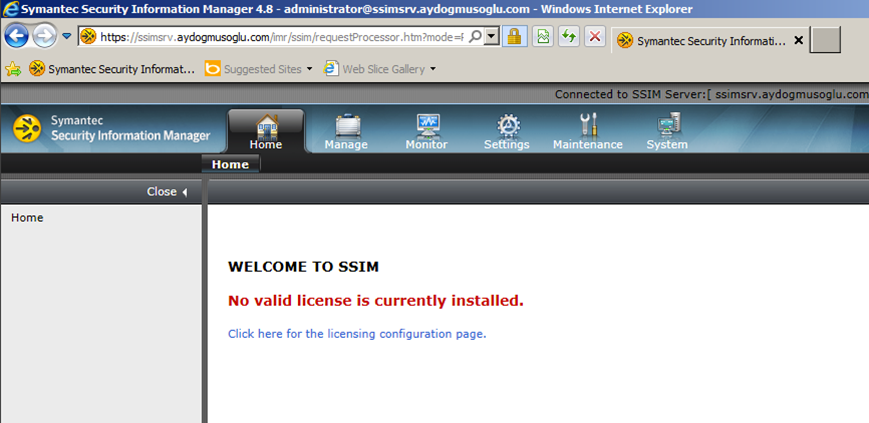This screenshot has width=869, height=423.
Task: Click the Internet Explorer title bar icon
Action: click(x=10, y=9)
